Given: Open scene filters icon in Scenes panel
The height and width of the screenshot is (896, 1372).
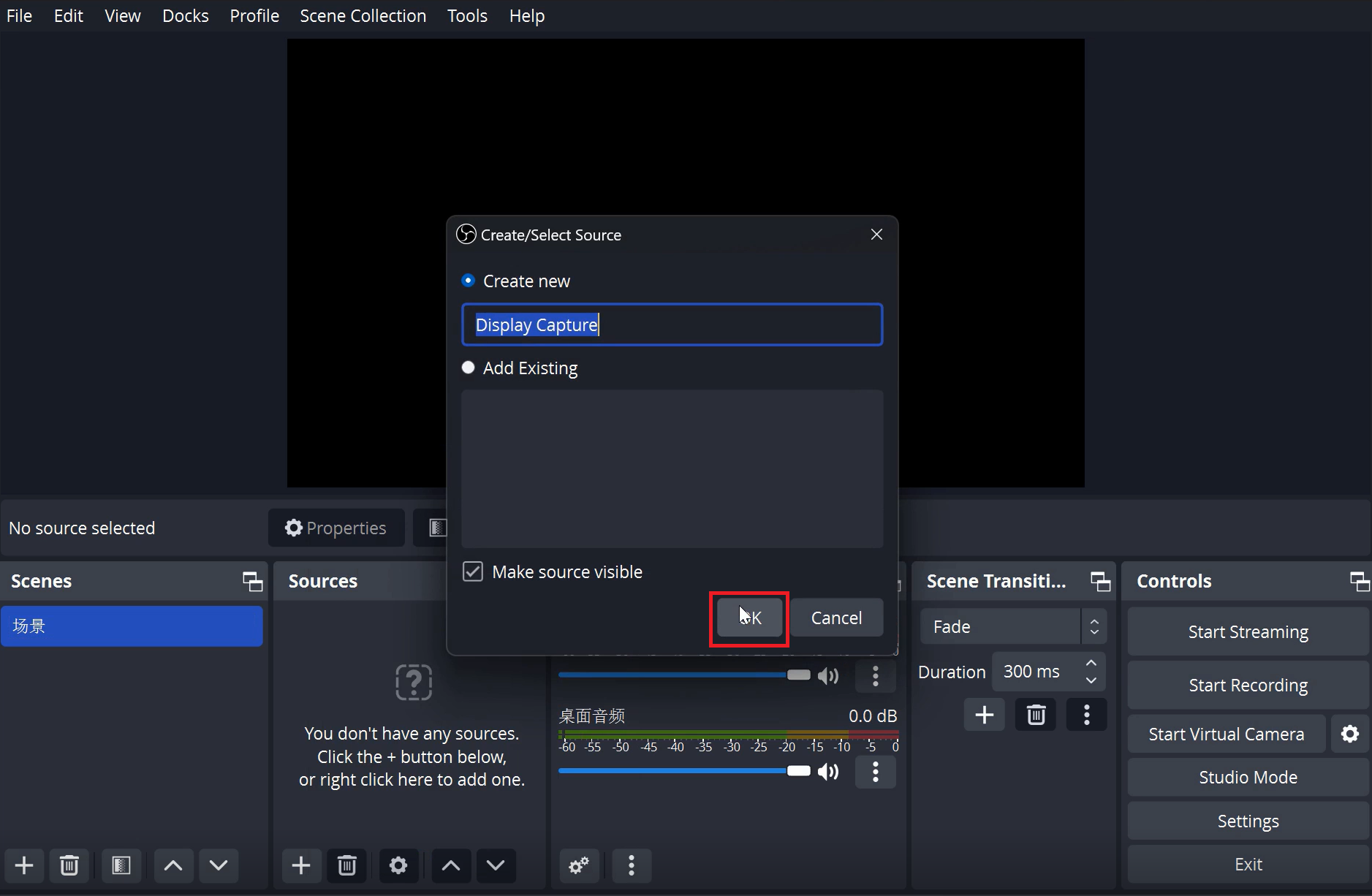Looking at the screenshot, I should (x=121, y=865).
